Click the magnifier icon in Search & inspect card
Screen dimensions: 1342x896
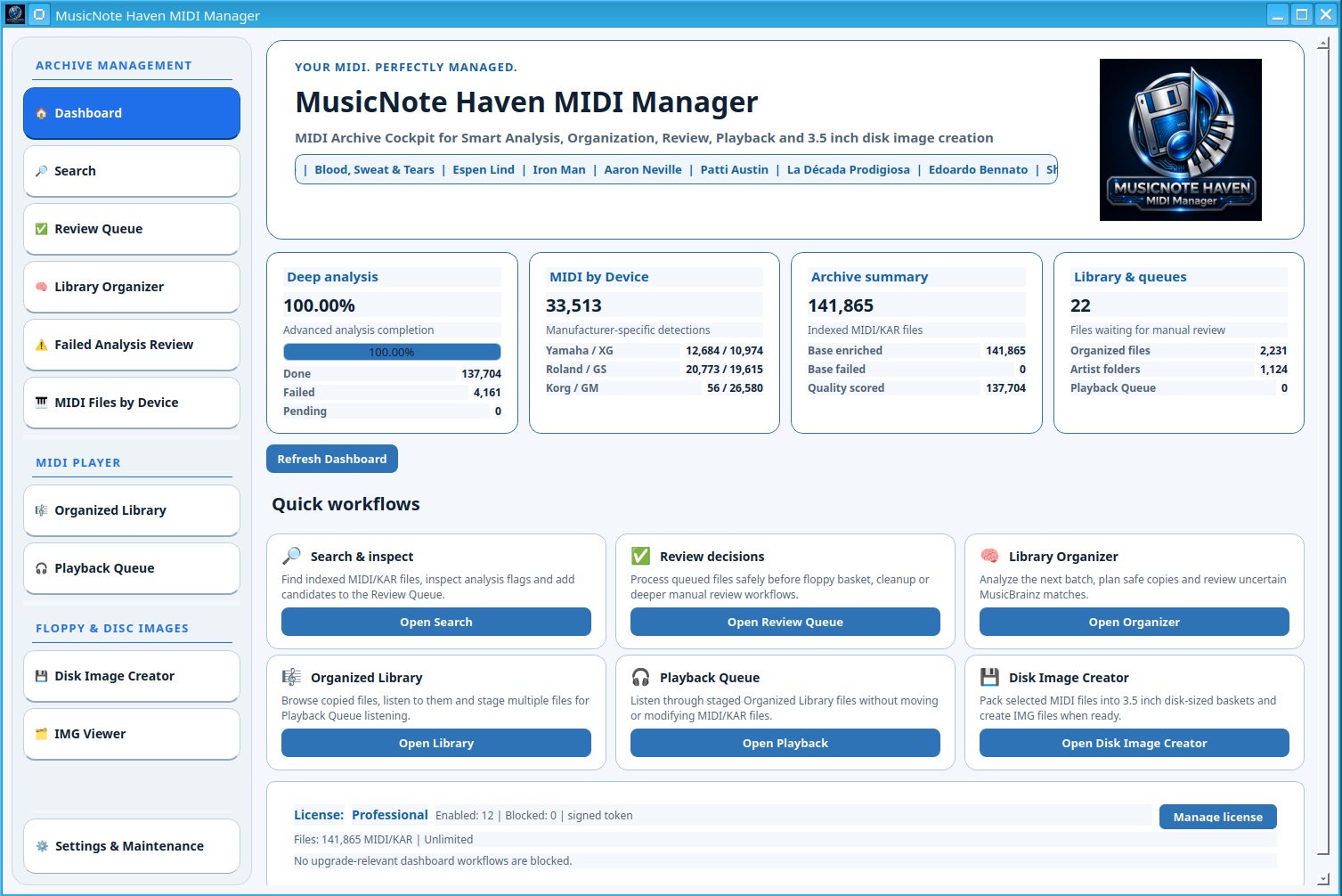click(x=291, y=556)
